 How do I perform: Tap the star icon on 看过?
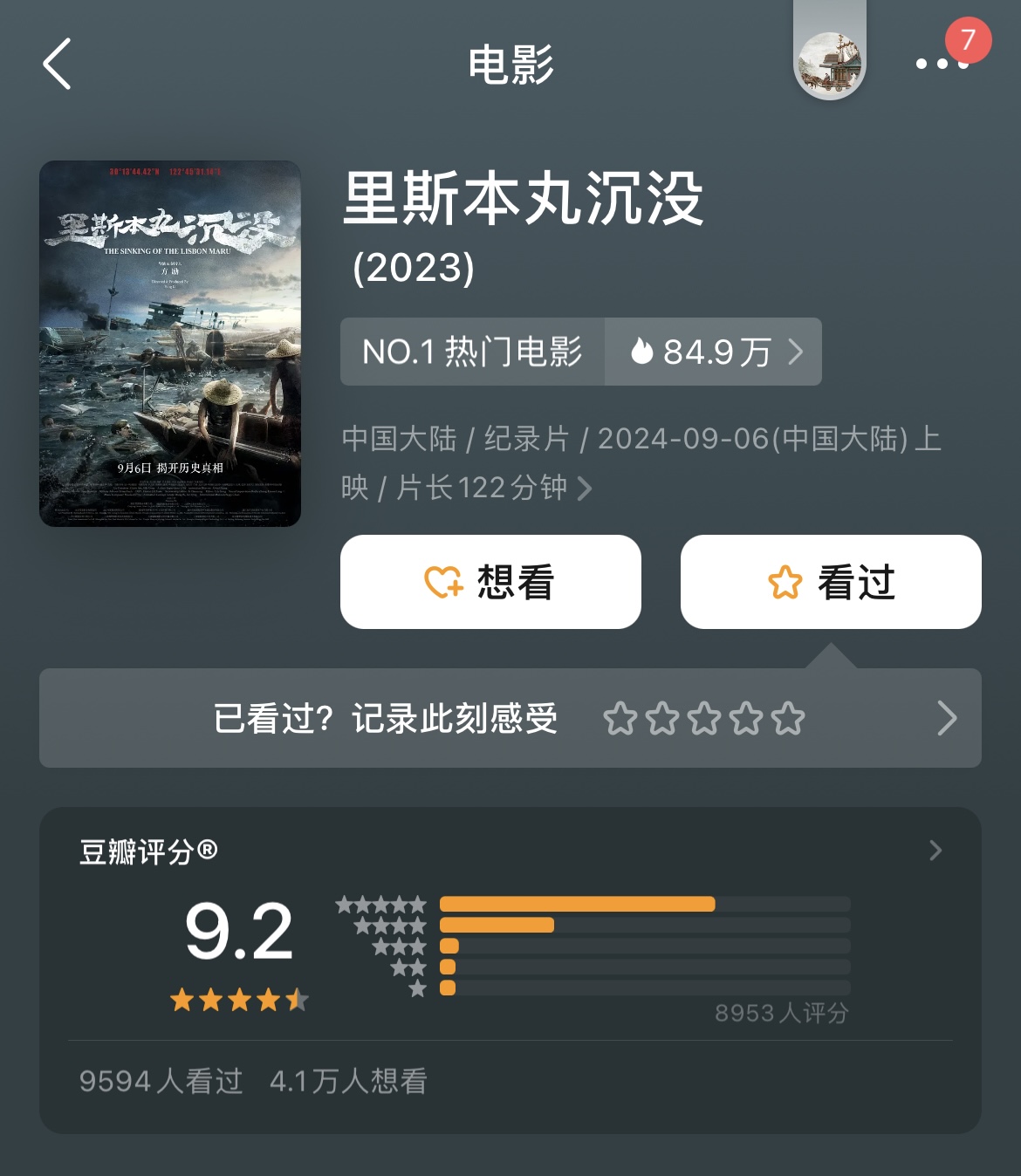click(785, 582)
